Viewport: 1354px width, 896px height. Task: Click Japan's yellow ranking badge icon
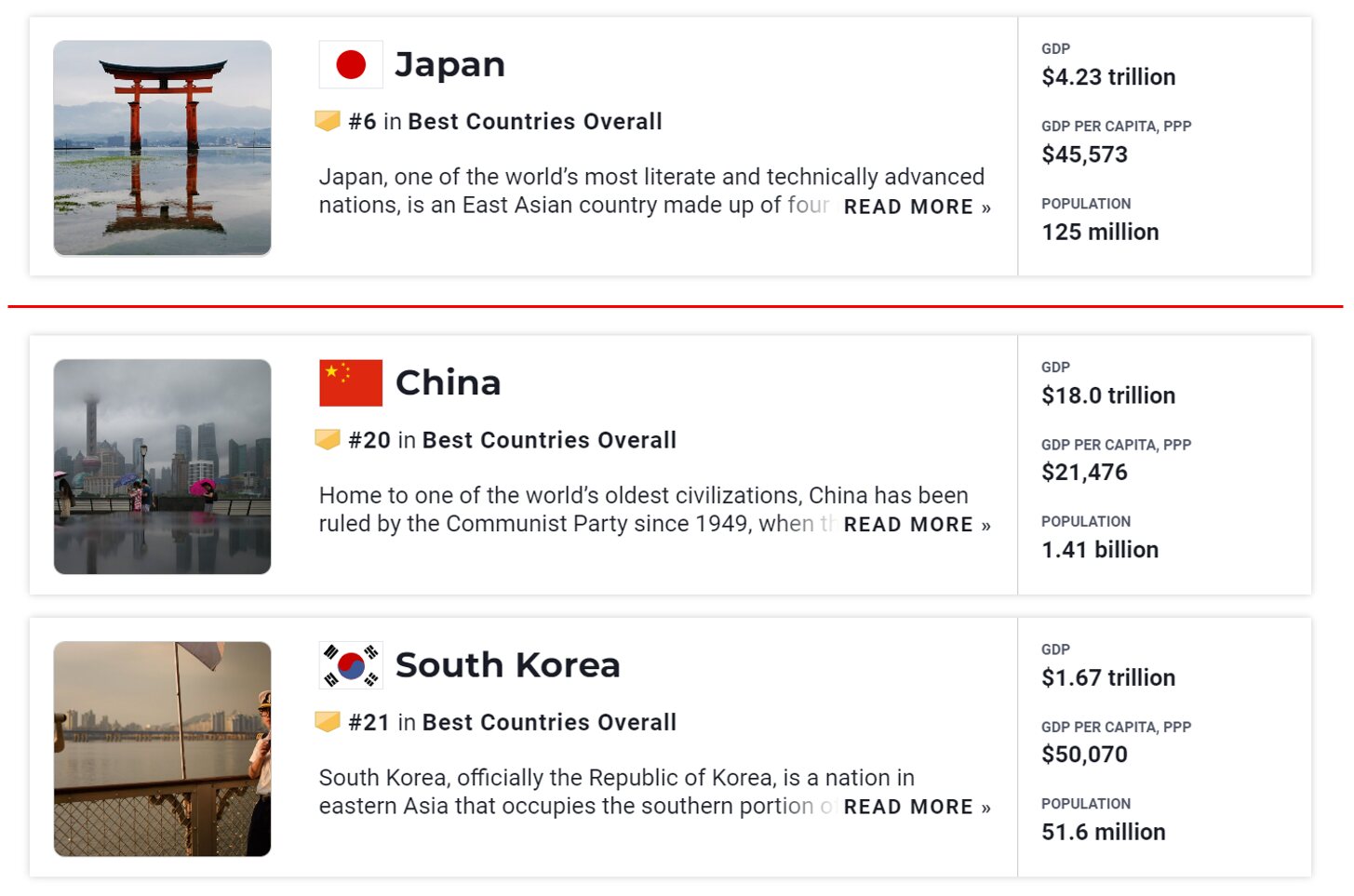[328, 121]
